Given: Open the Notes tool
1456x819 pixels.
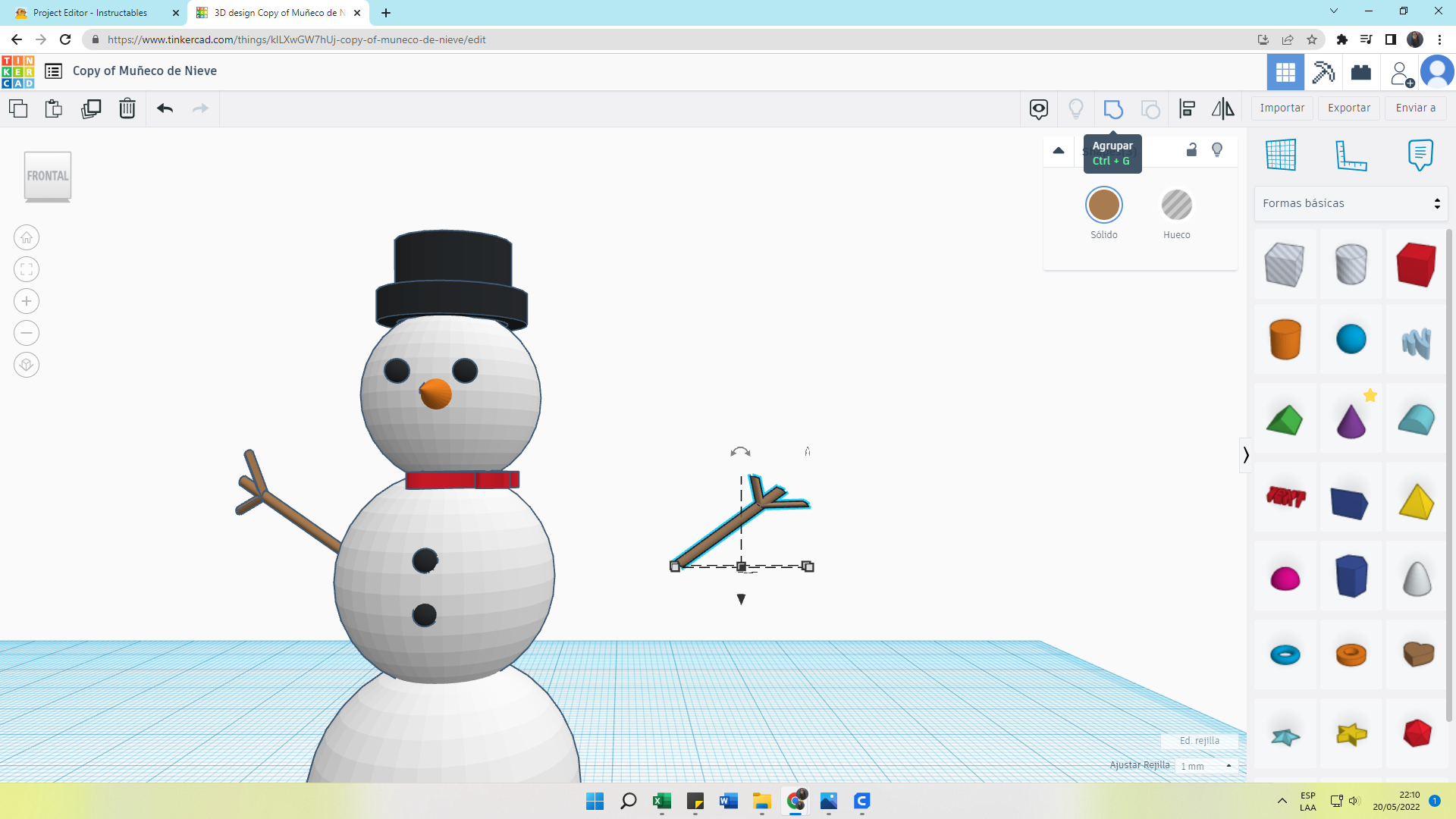Looking at the screenshot, I should (x=1420, y=155).
